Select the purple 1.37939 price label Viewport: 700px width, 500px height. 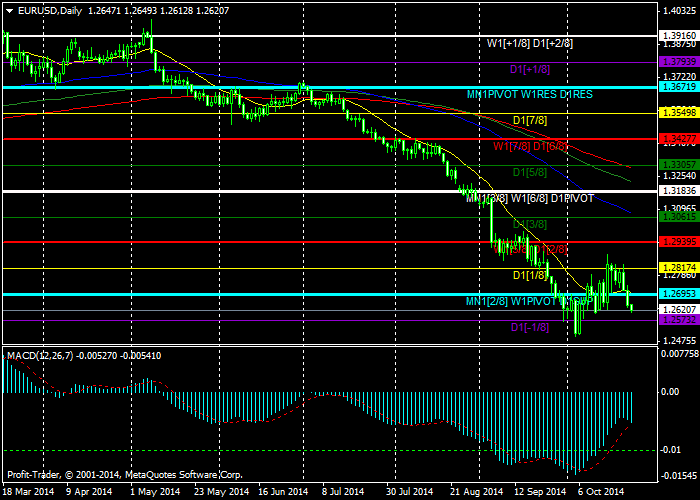[x=679, y=62]
